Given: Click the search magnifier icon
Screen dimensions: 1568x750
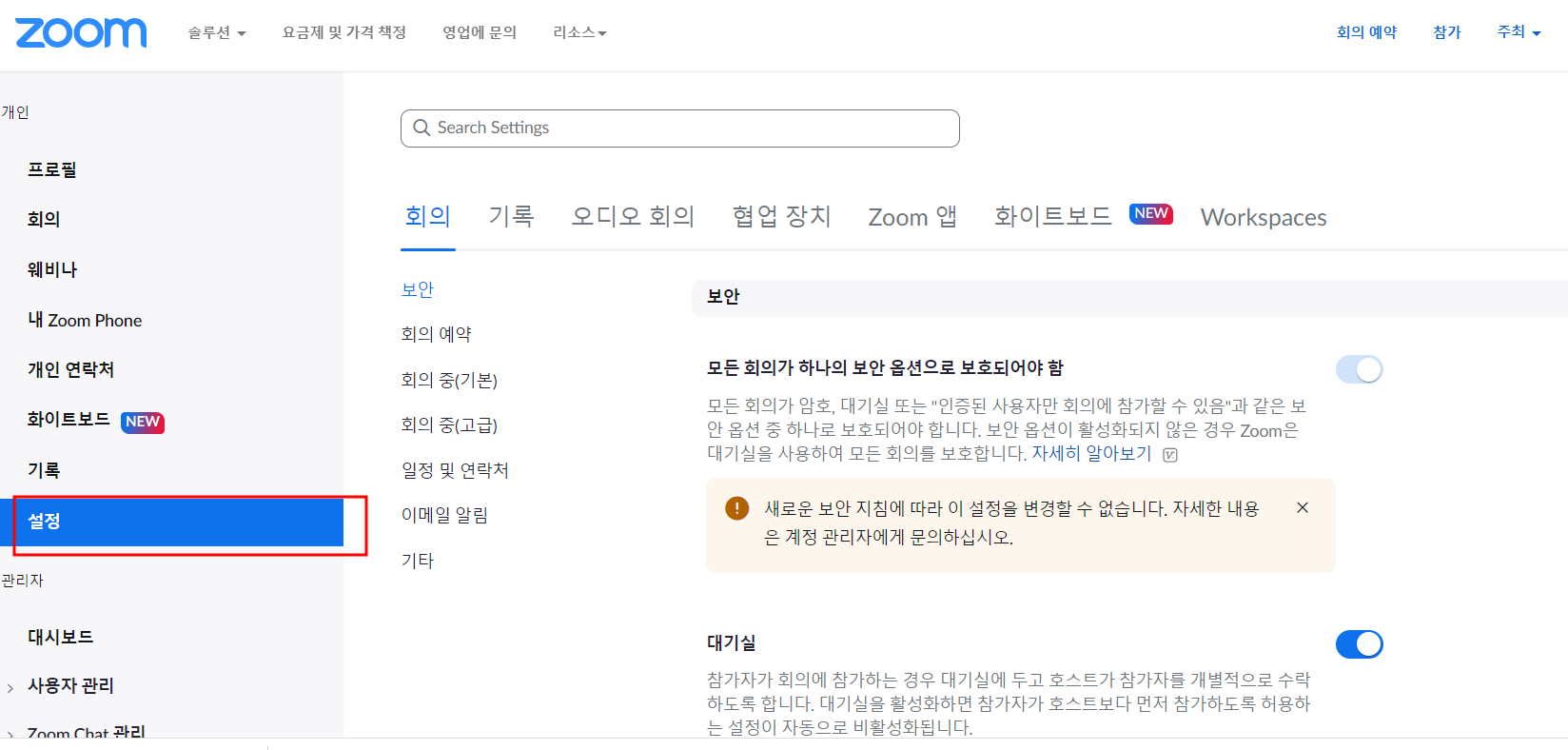Looking at the screenshot, I should click(x=421, y=128).
